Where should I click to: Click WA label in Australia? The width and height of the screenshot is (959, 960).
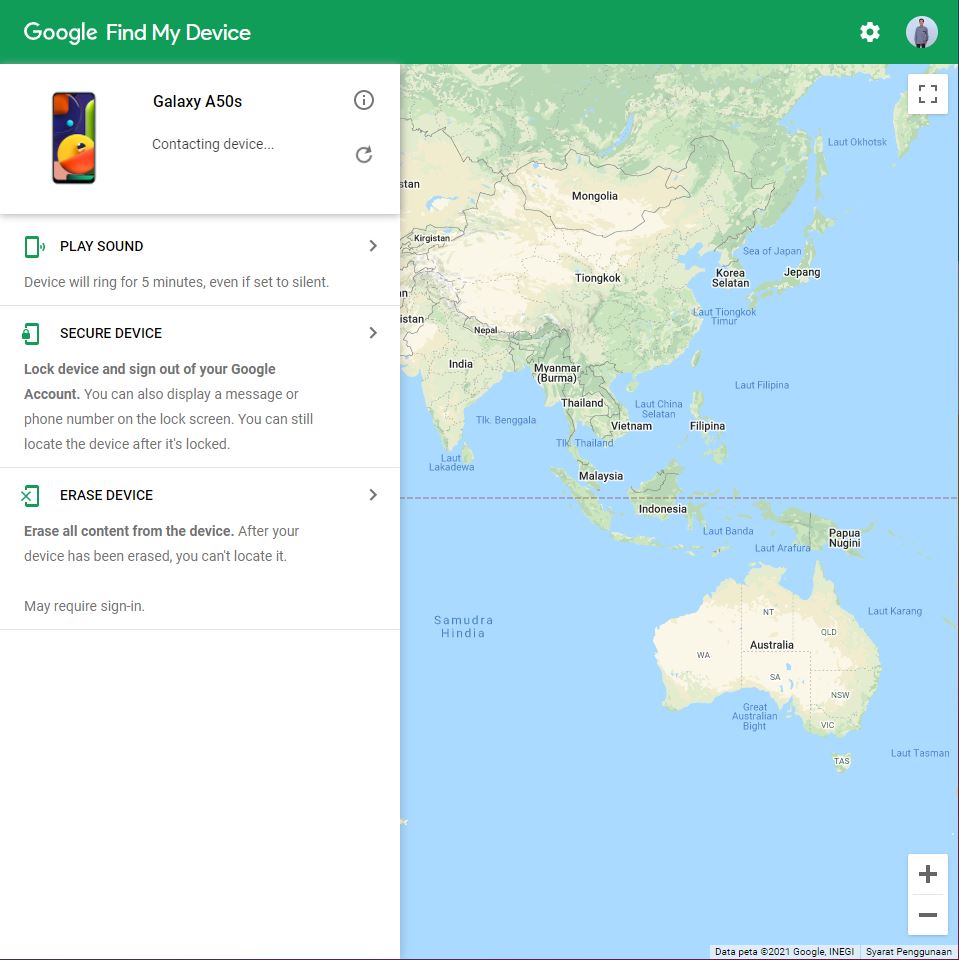coord(704,655)
